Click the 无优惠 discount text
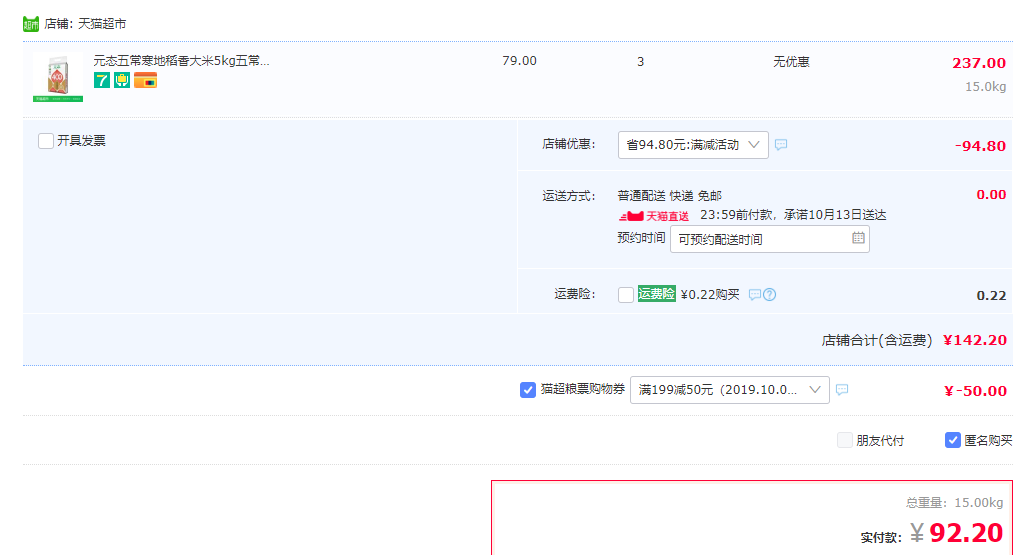The height and width of the screenshot is (555, 1021). [x=791, y=62]
